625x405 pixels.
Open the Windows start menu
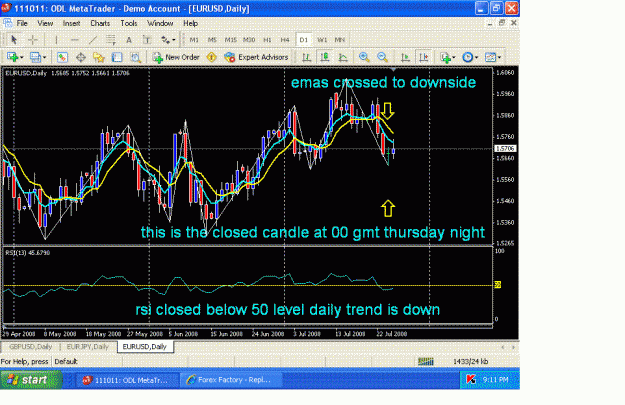point(31,380)
